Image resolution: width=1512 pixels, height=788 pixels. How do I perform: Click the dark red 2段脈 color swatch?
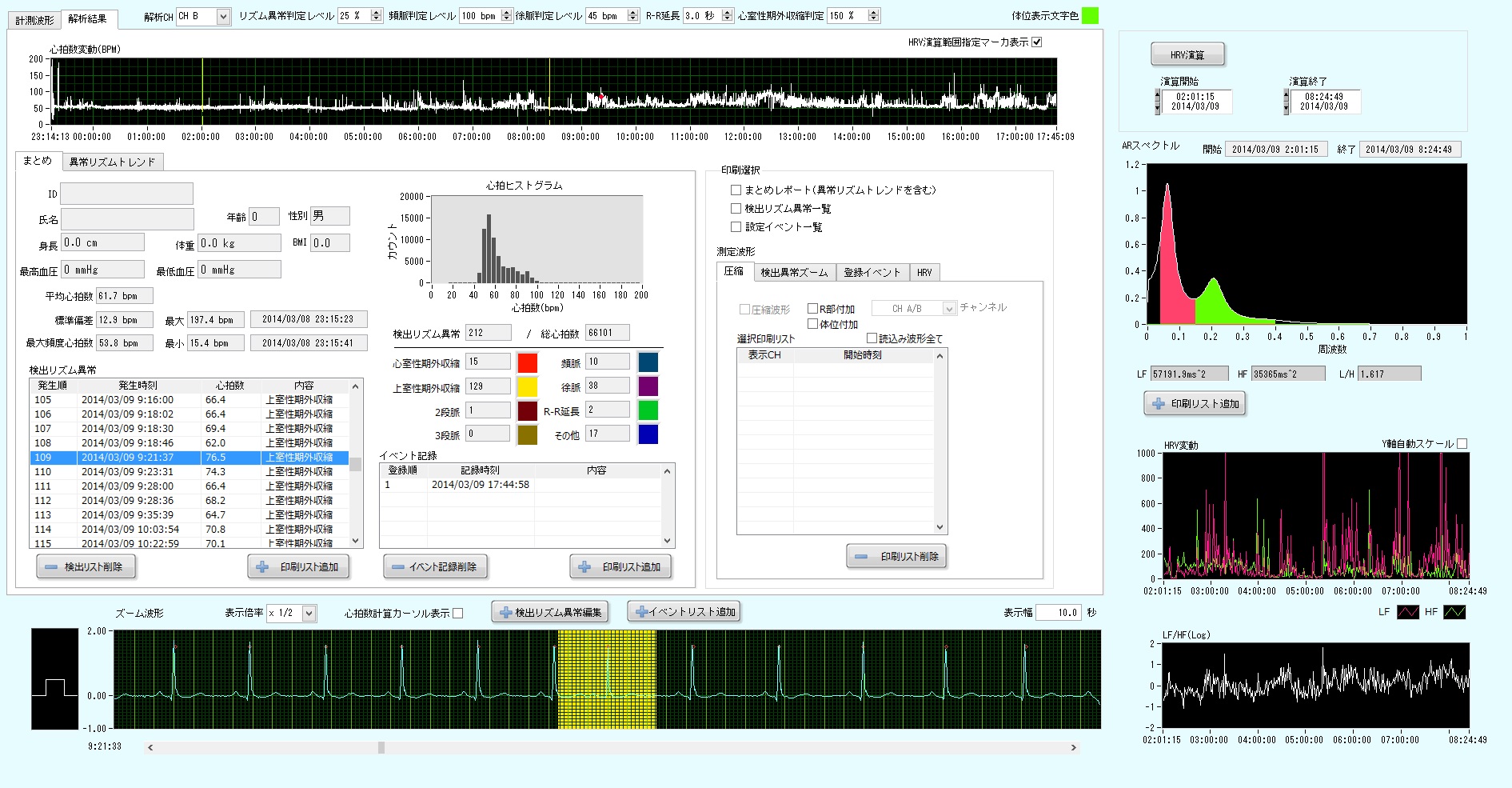coord(528,411)
